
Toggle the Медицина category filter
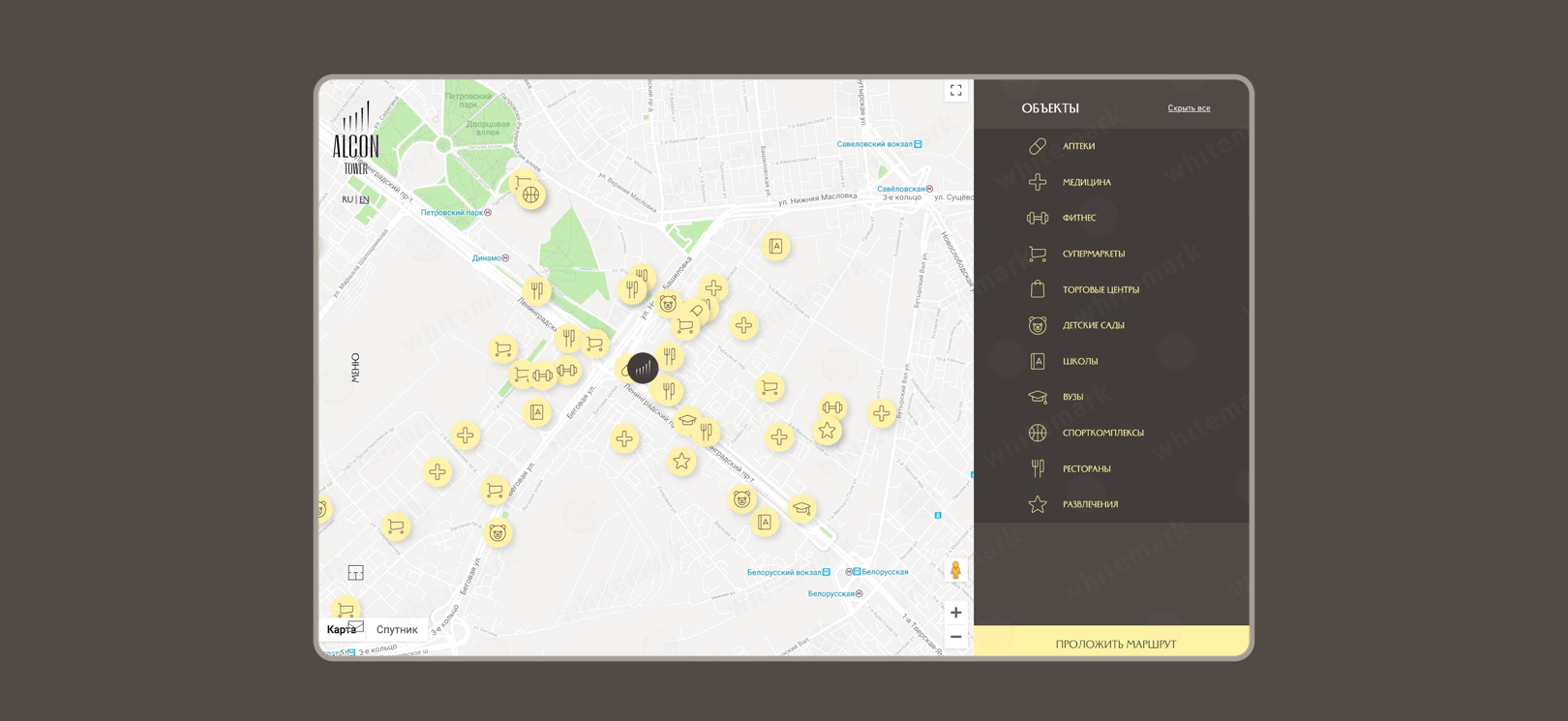point(1085,182)
